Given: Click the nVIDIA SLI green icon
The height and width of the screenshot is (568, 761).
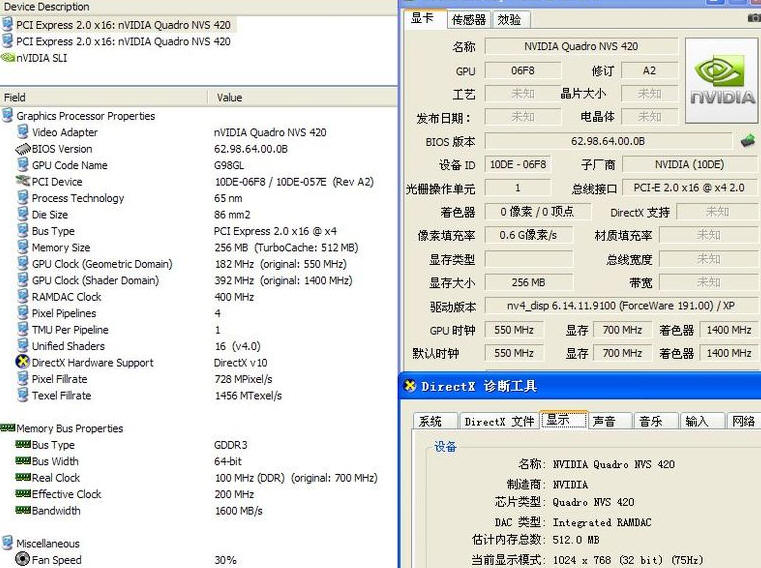Looking at the screenshot, I should point(8,58).
